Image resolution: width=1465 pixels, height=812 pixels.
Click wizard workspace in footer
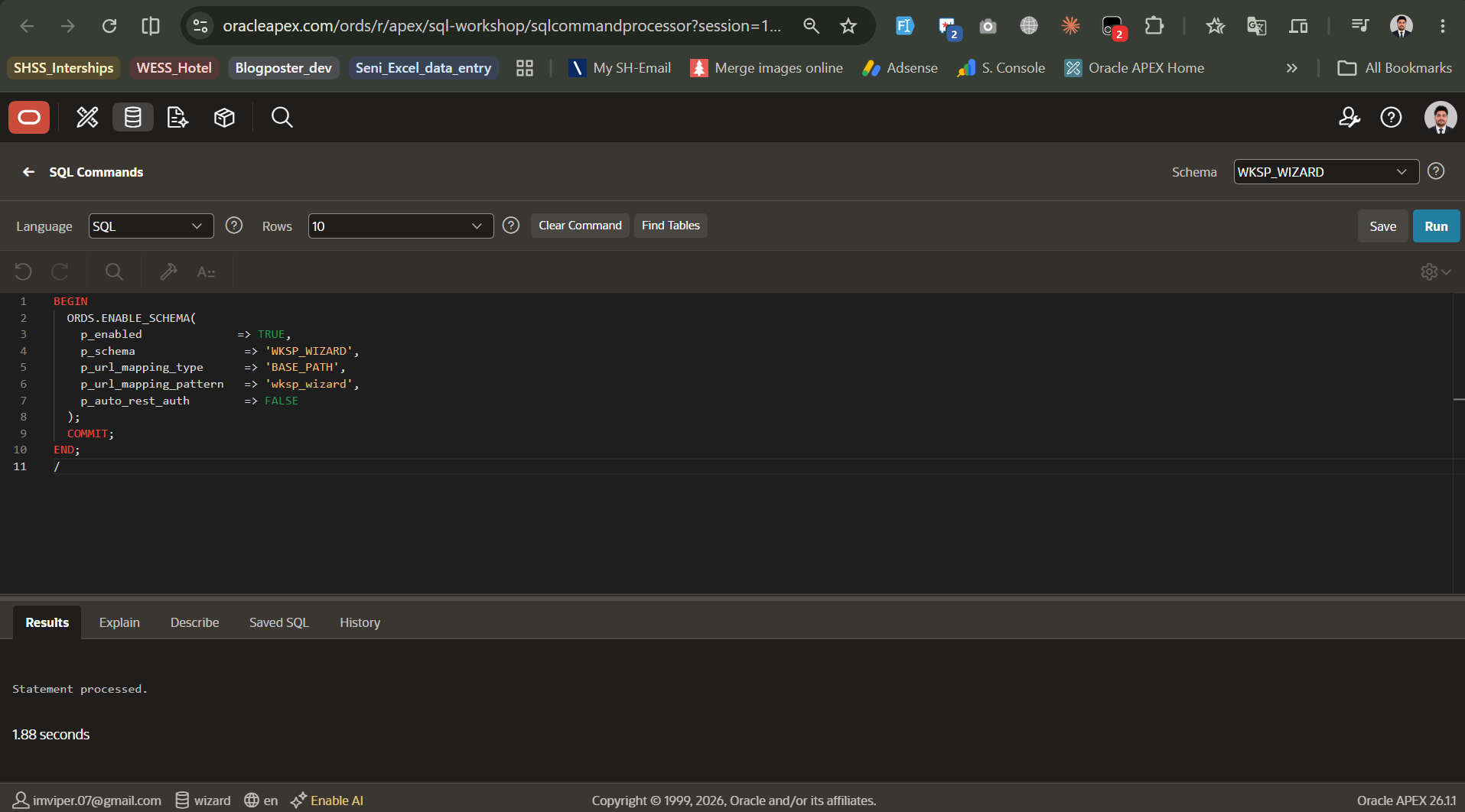pos(203,801)
